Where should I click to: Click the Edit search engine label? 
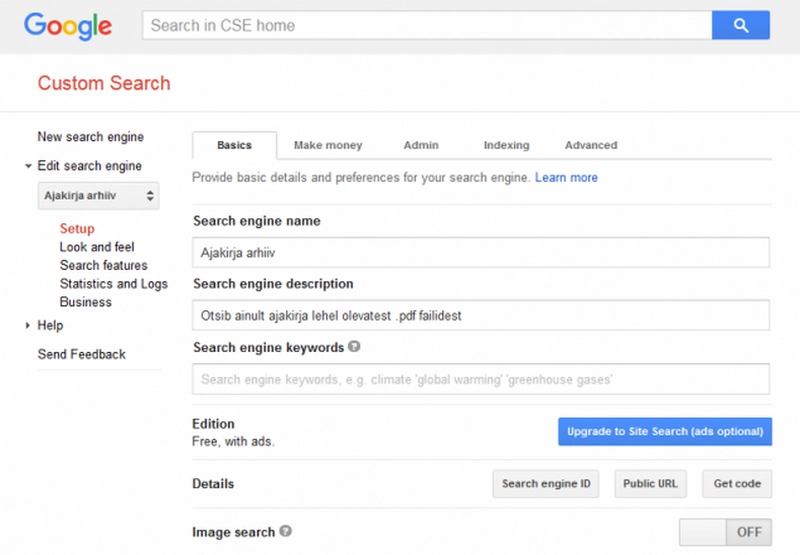(x=90, y=166)
